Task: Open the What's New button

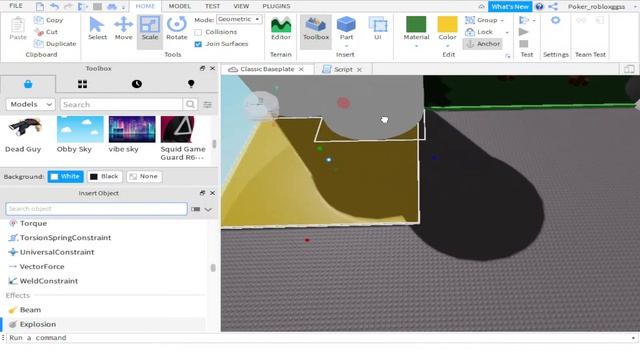Action: click(510, 7)
